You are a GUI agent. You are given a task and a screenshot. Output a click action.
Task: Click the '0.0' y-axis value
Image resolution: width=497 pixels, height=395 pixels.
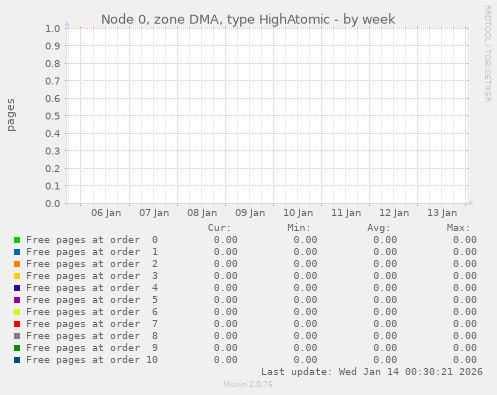click(53, 203)
